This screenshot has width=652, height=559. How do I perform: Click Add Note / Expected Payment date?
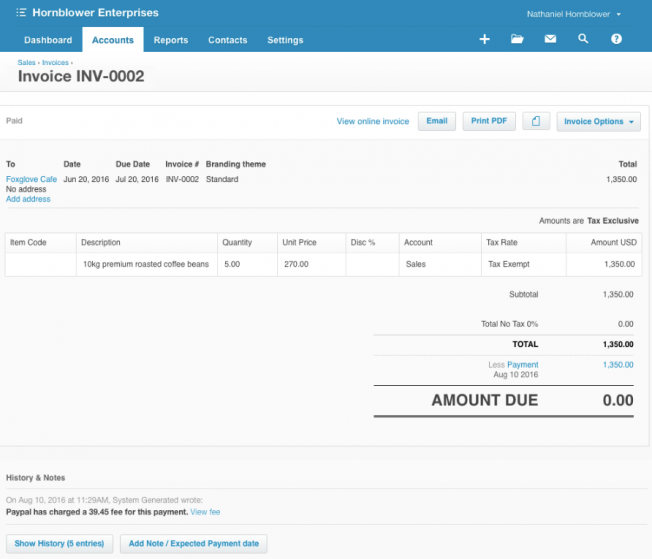click(x=194, y=544)
